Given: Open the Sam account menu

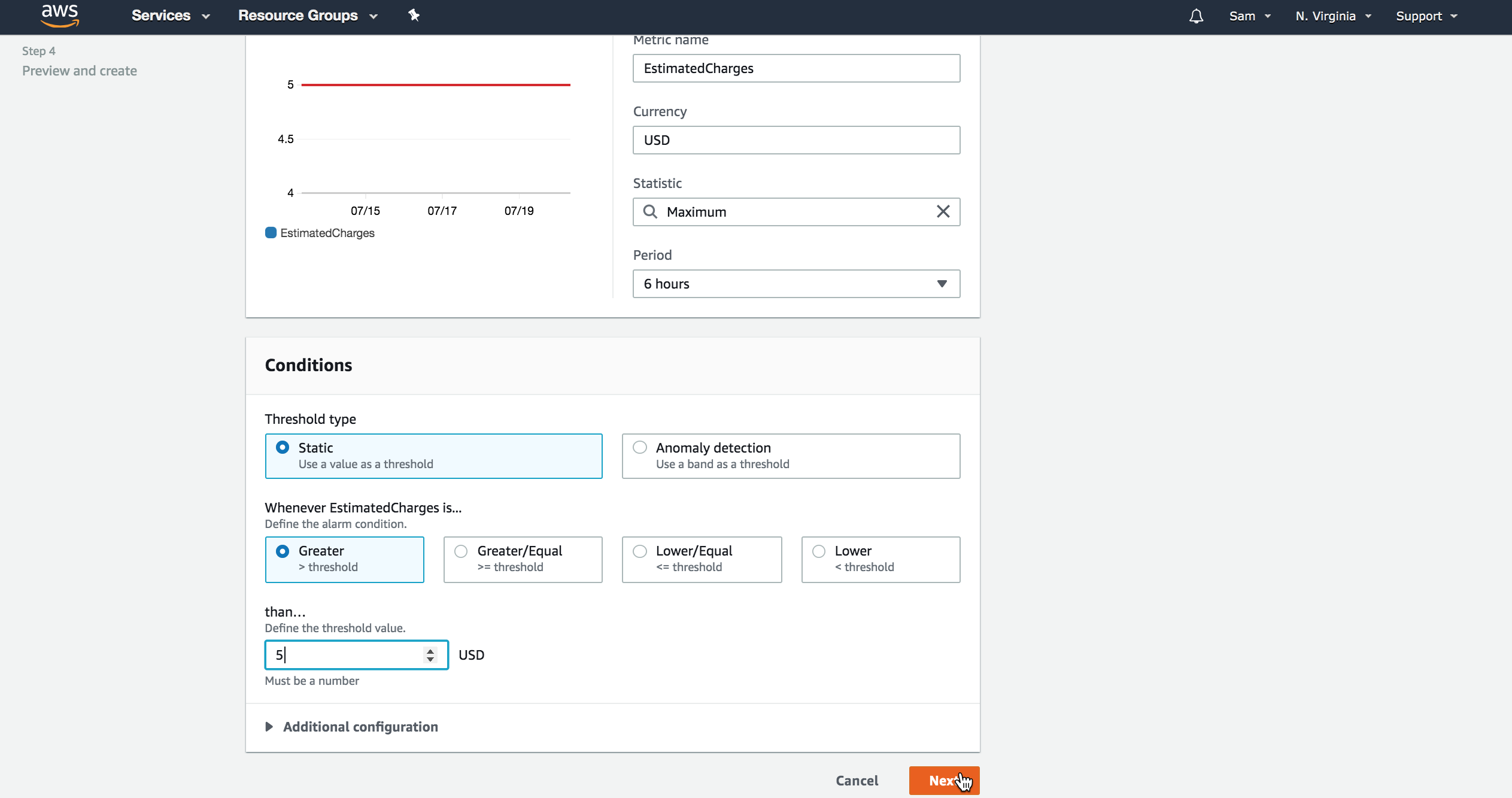Looking at the screenshot, I should [1250, 16].
